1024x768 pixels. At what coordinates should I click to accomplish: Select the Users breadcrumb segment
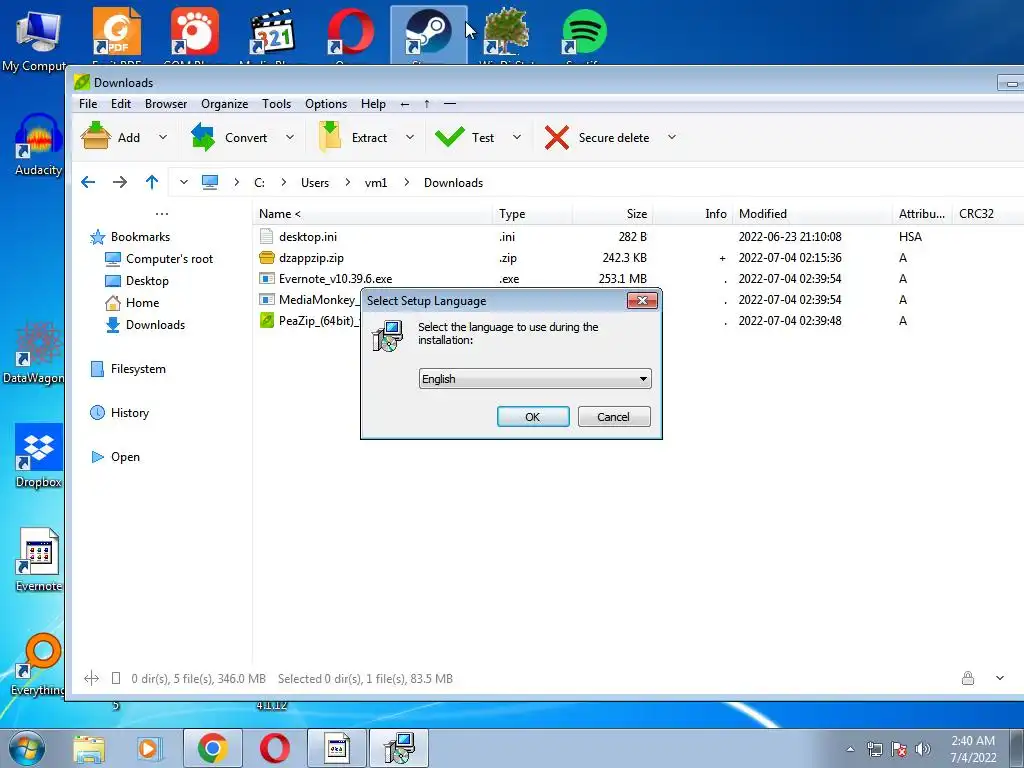315,183
